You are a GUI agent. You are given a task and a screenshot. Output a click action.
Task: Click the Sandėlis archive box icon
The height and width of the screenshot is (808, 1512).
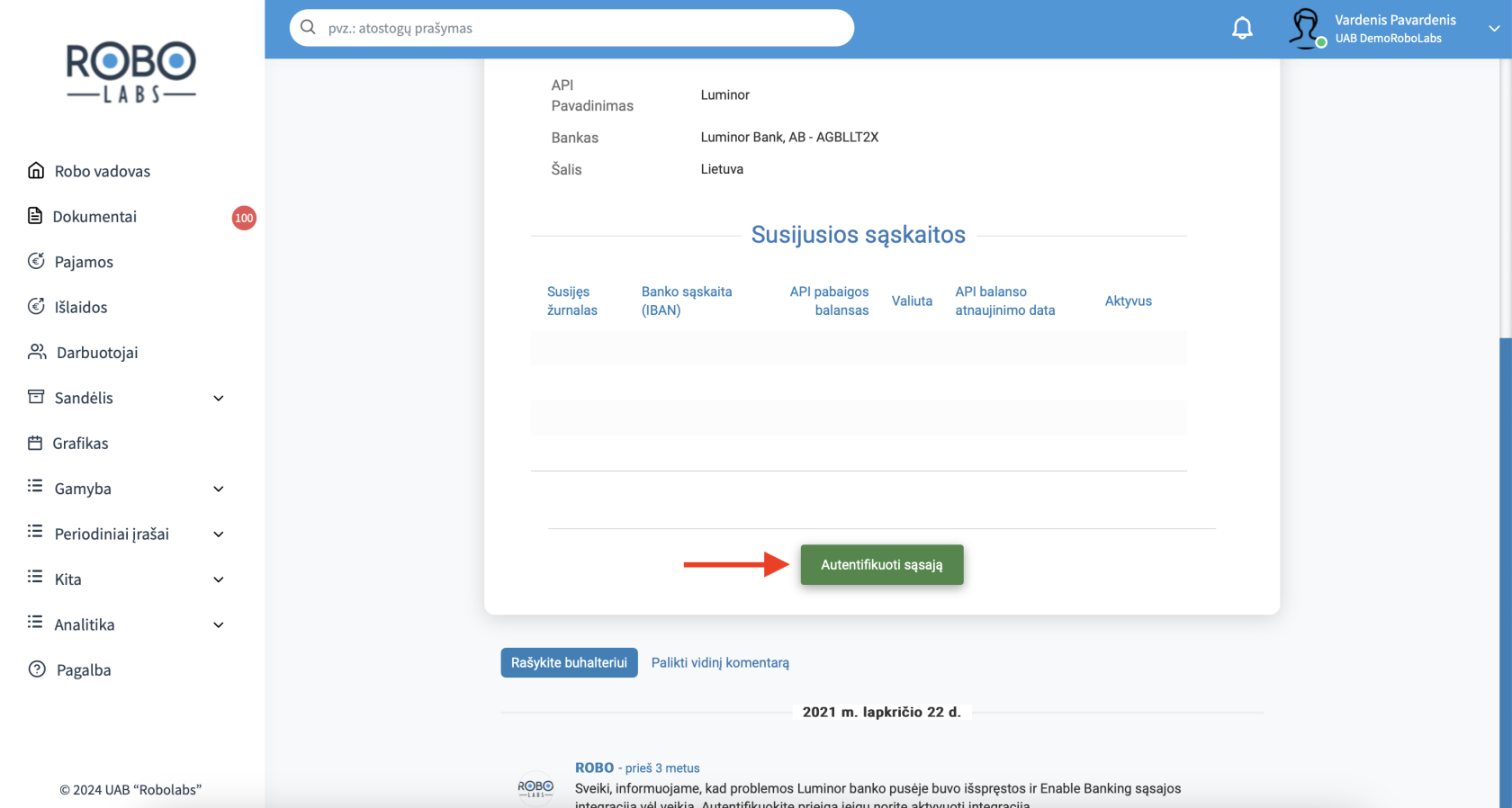click(36, 397)
